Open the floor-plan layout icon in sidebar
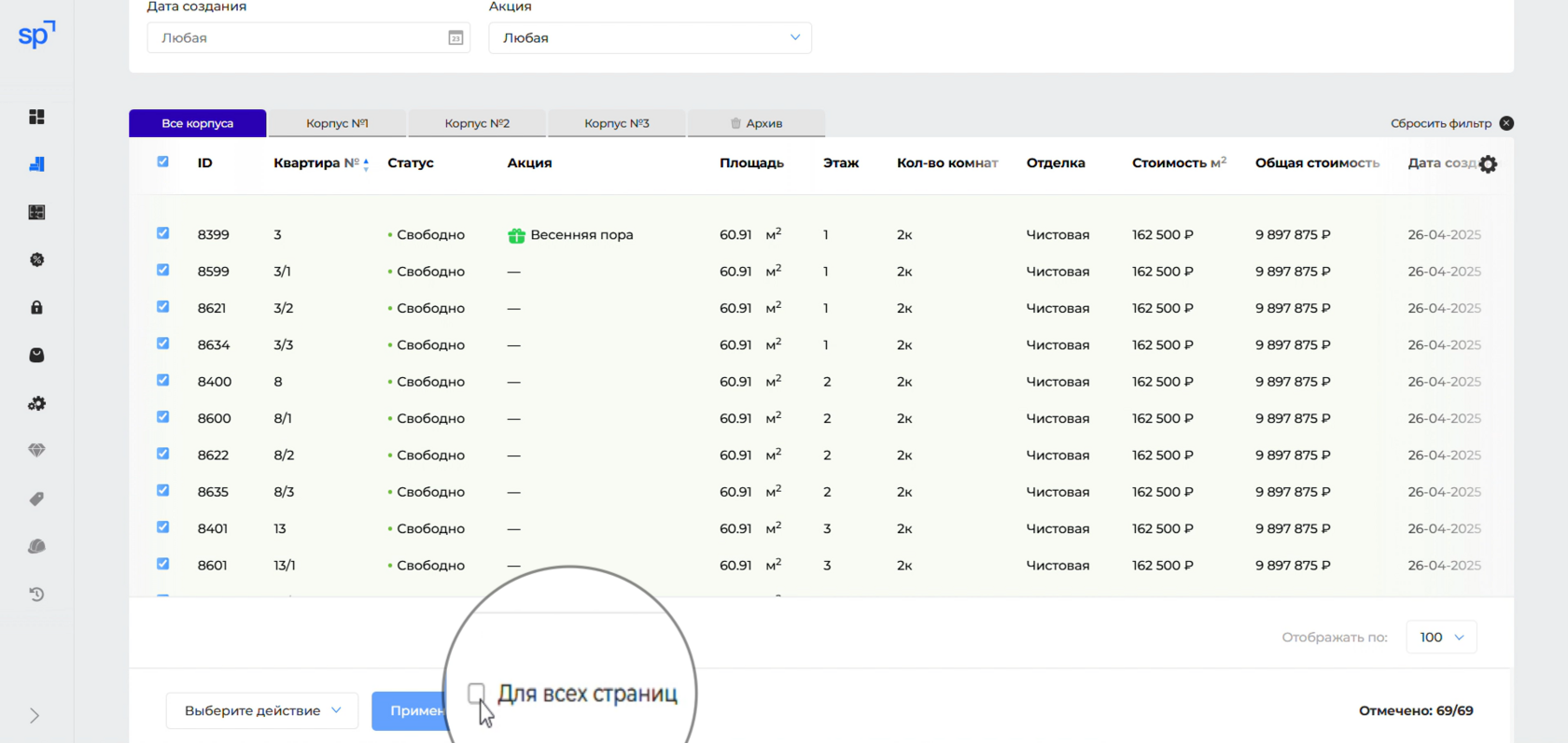This screenshot has width=1568, height=743. tap(36, 212)
